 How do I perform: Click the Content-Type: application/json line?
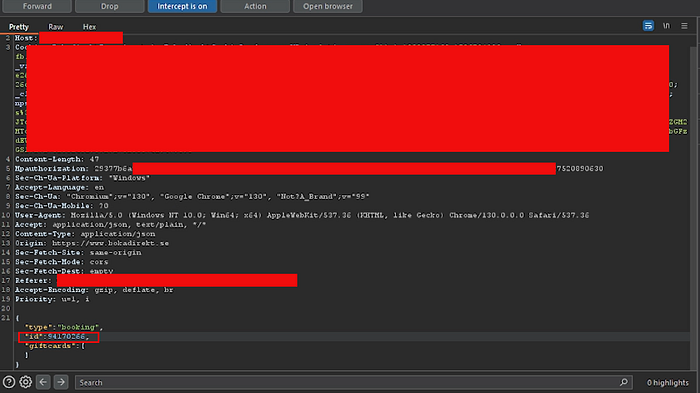pyautogui.click(x=85, y=234)
